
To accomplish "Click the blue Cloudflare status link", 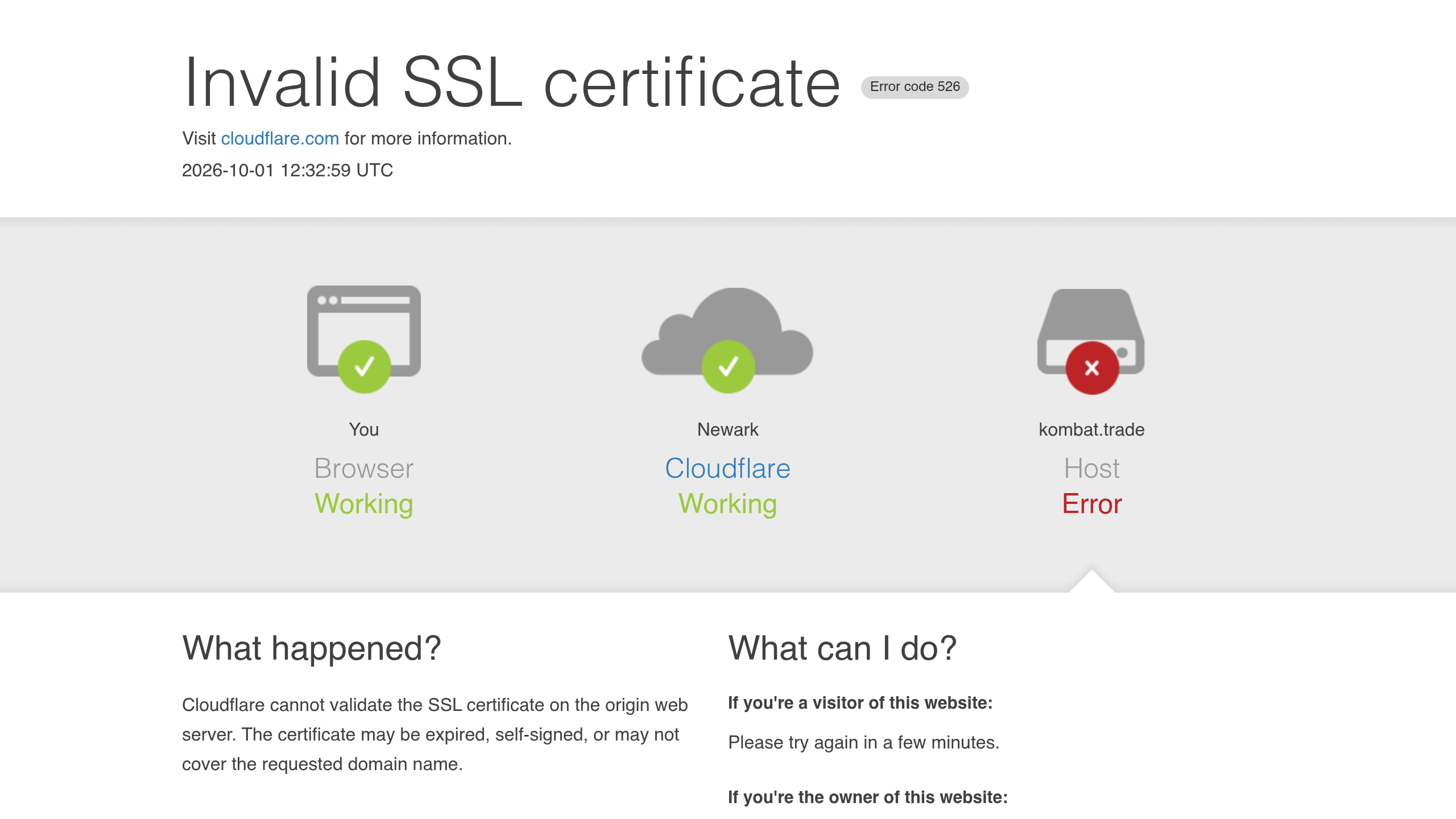I will coord(728,469).
